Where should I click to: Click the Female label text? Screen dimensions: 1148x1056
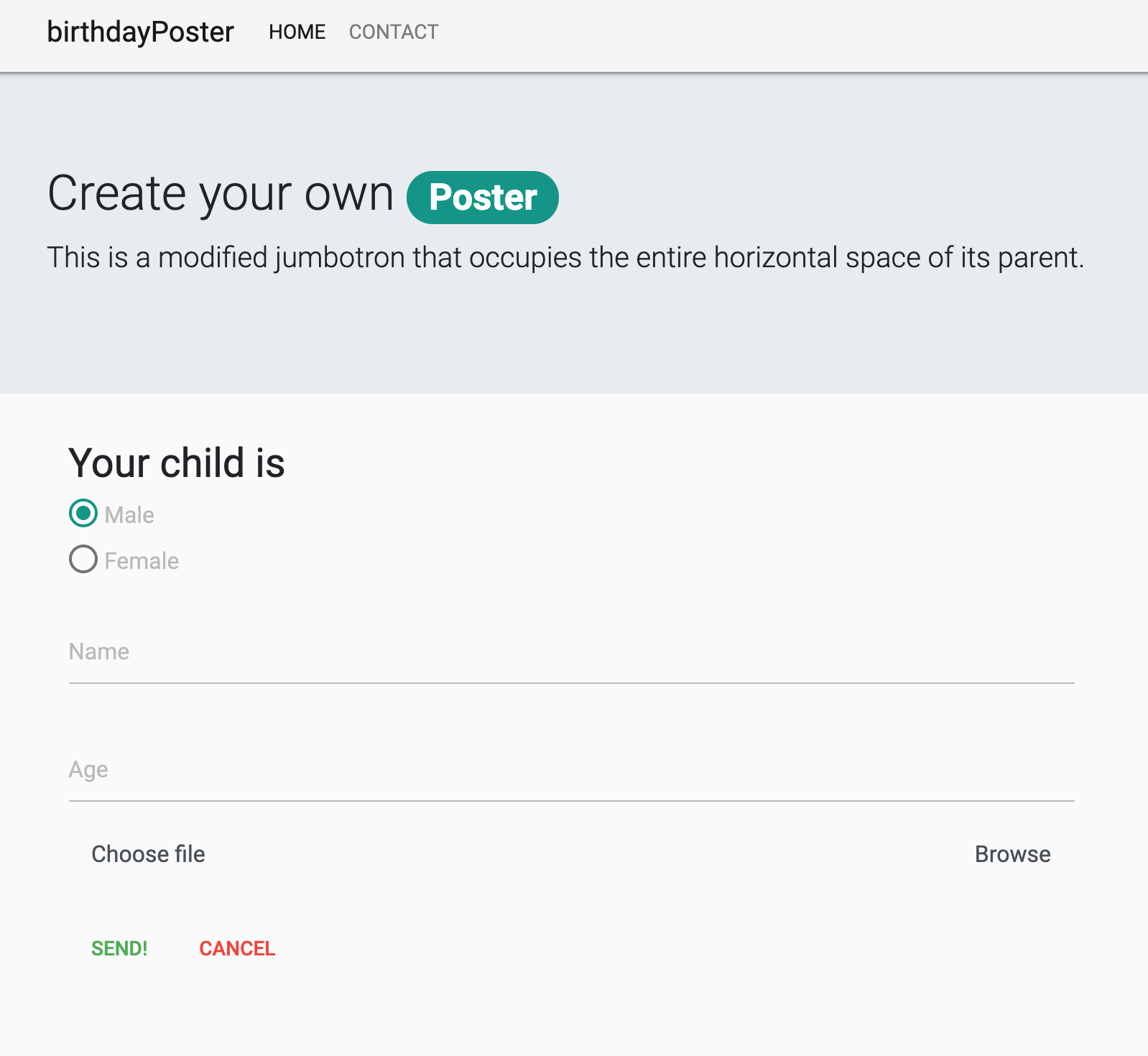pyautogui.click(x=141, y=561)
